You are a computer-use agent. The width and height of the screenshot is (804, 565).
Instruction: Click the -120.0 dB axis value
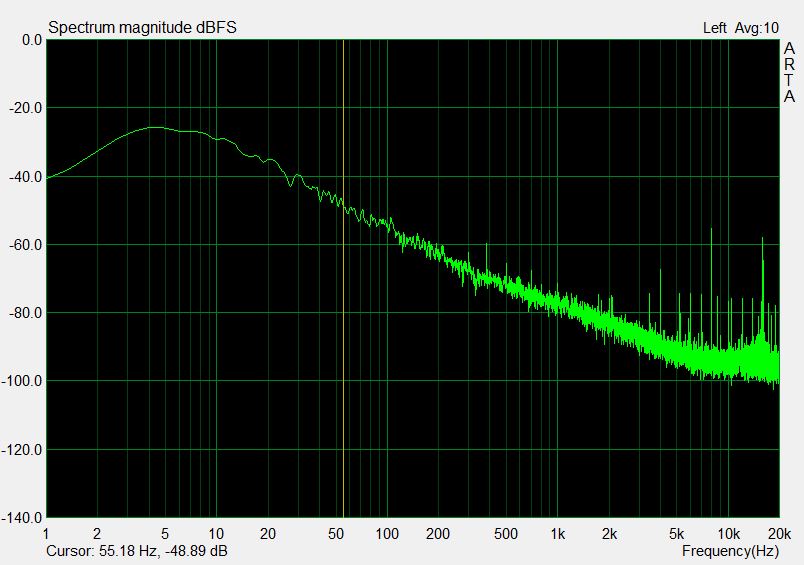coord(22,450)
